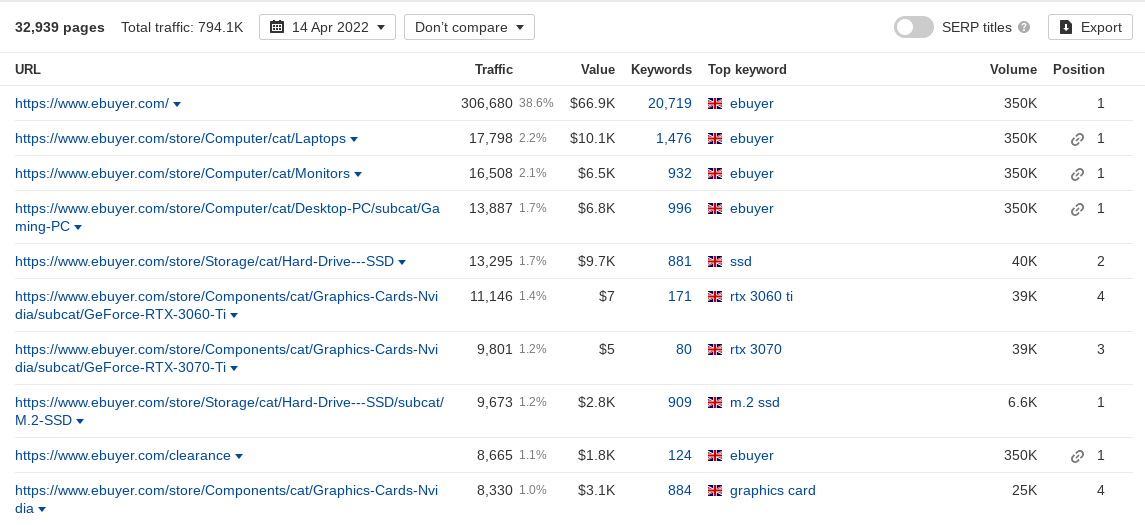Sort by the Value column header

[597, 69]
